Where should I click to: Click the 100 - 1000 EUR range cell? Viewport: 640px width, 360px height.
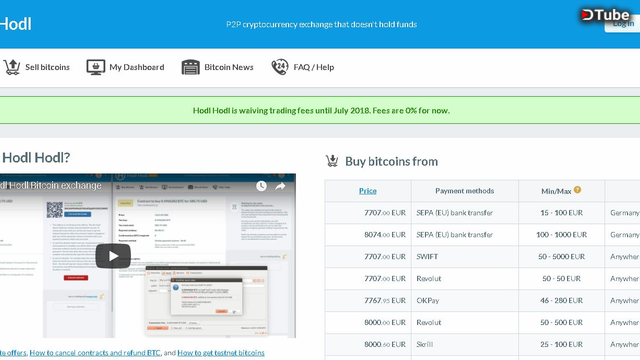point(562,235)
